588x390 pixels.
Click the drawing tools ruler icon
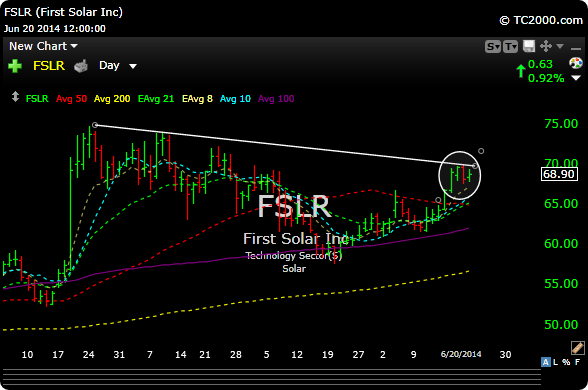pos(578,348)
